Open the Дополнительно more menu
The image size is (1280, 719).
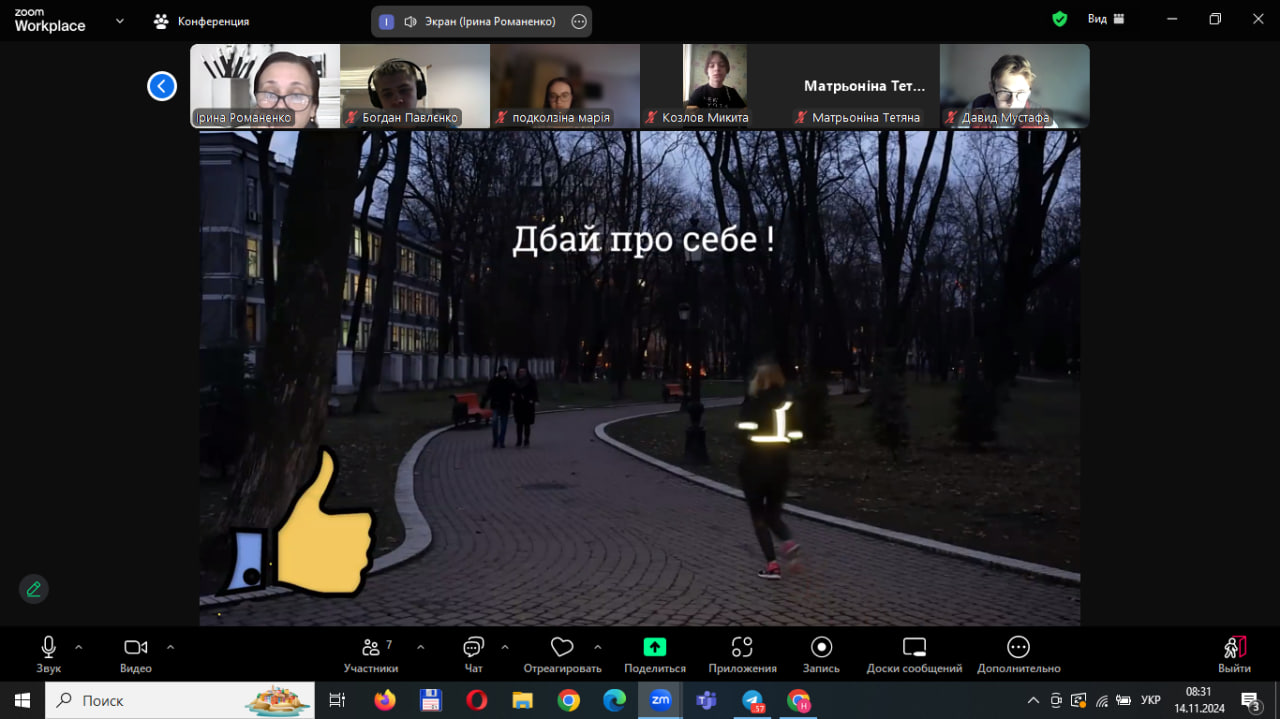tap(1018, 648)
